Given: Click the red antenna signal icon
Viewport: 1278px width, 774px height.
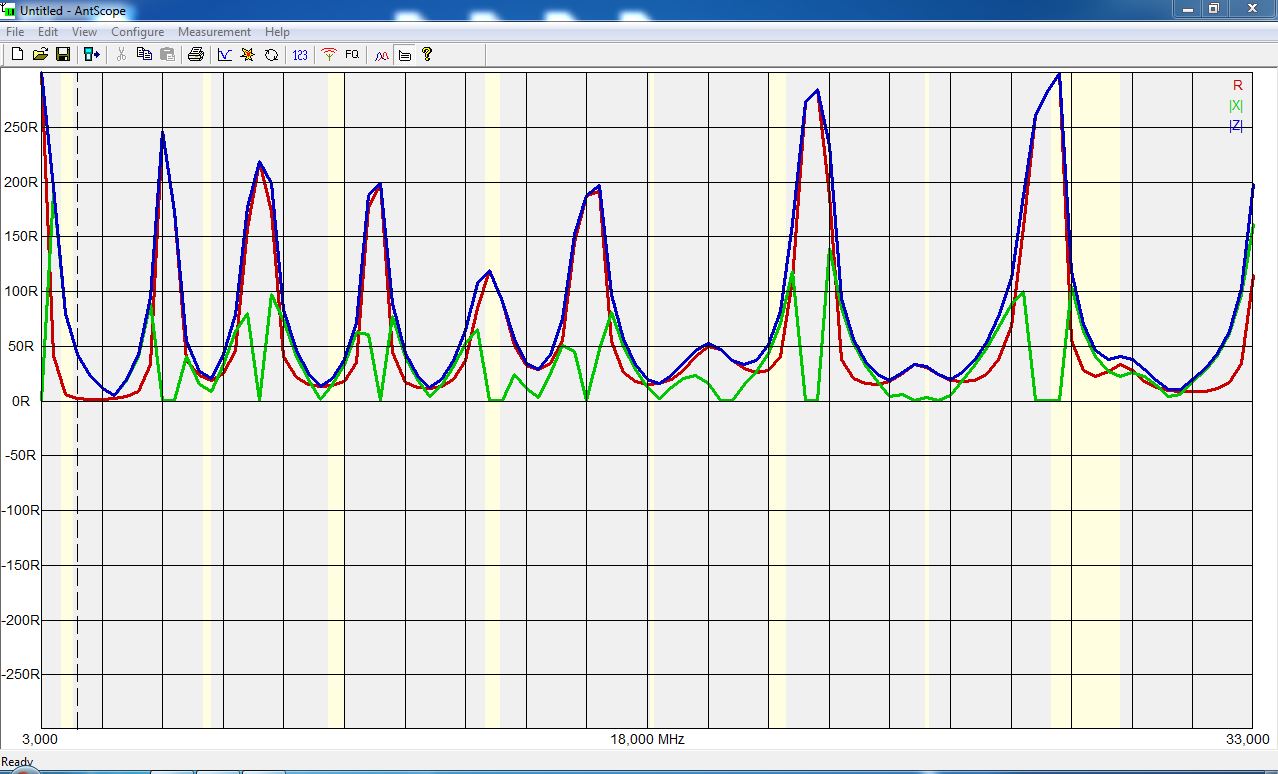Looking at the screenshot, I should [328, 54].
